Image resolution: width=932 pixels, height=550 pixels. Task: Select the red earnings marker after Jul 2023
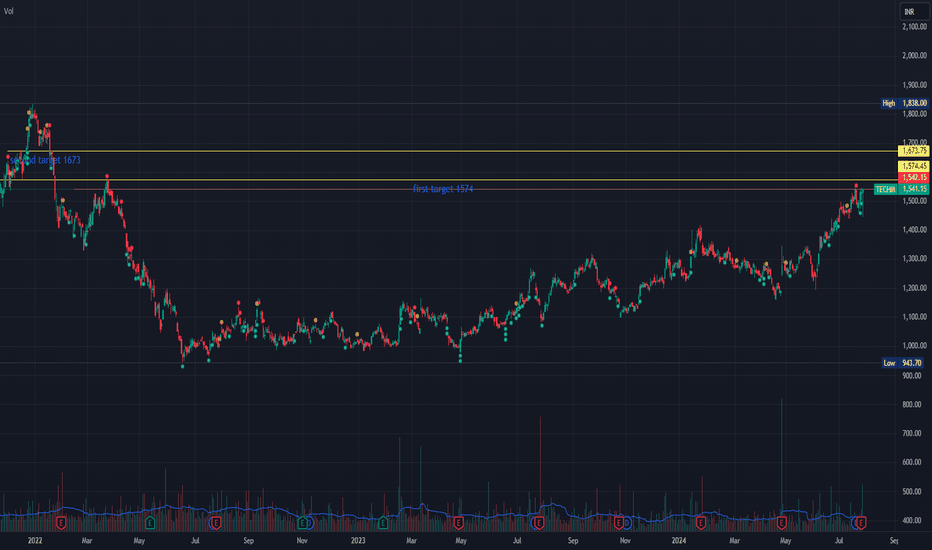point(539,523)
